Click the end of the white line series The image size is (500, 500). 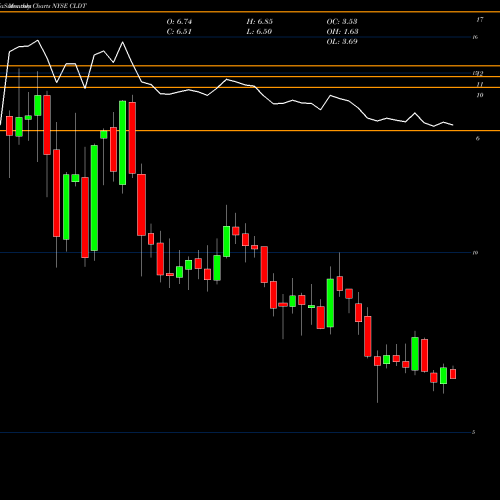453,125
